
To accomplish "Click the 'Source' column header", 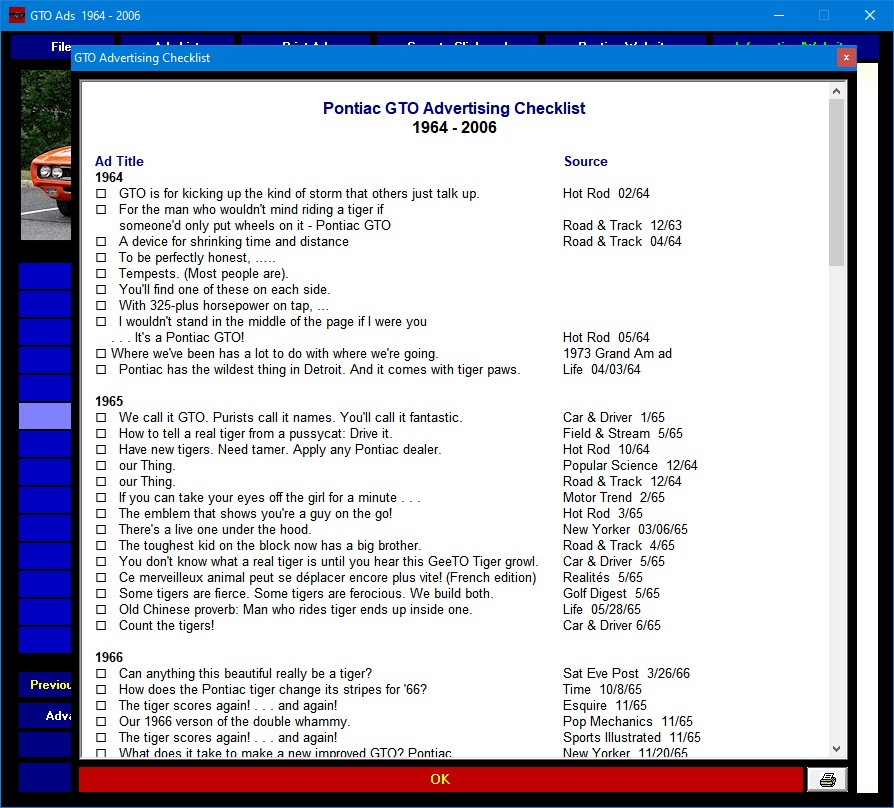I will click(586, 161).
